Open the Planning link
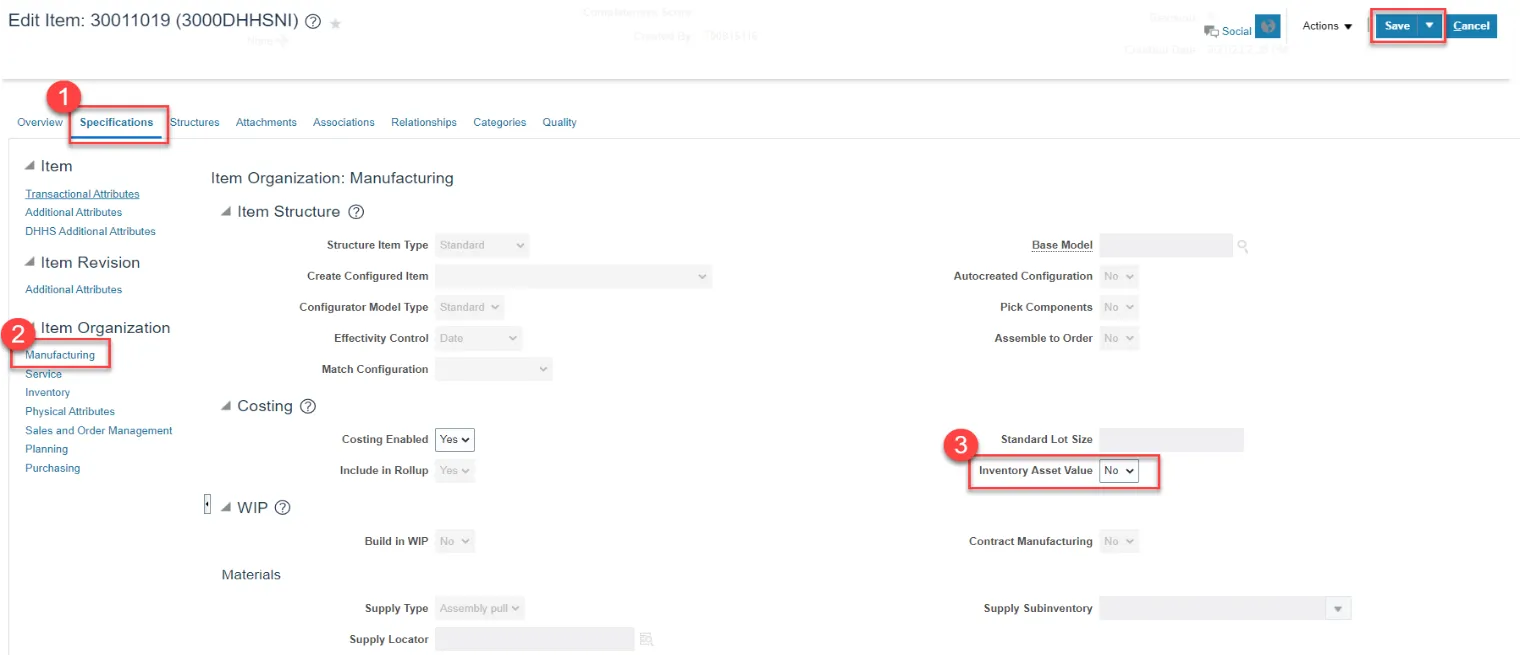 (x=46, y=449)
